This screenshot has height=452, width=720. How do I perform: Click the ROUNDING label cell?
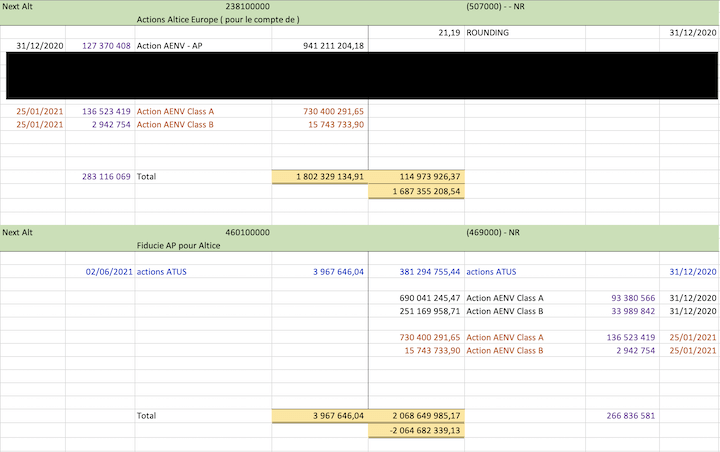click(x=487, y=32)
